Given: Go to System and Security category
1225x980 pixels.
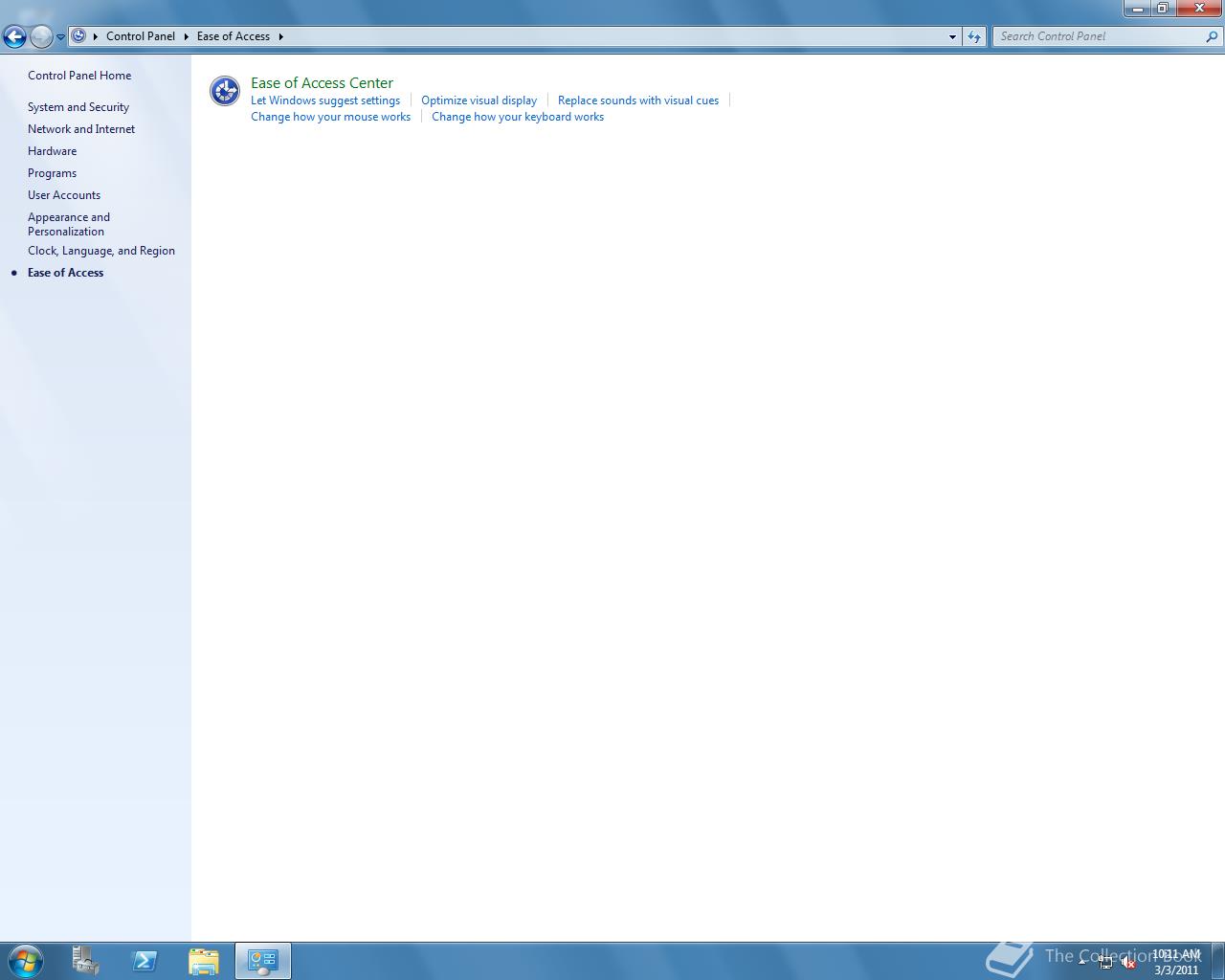Looking at the screenshot, I should click(x=78, y=107).
